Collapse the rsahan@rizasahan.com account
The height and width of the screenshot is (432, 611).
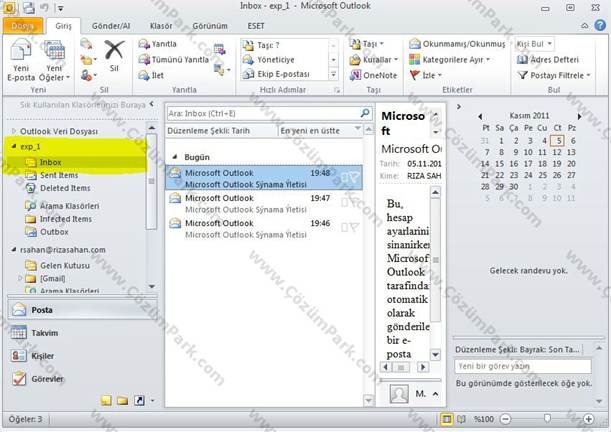pyautogui.click(x=14, y=249)
